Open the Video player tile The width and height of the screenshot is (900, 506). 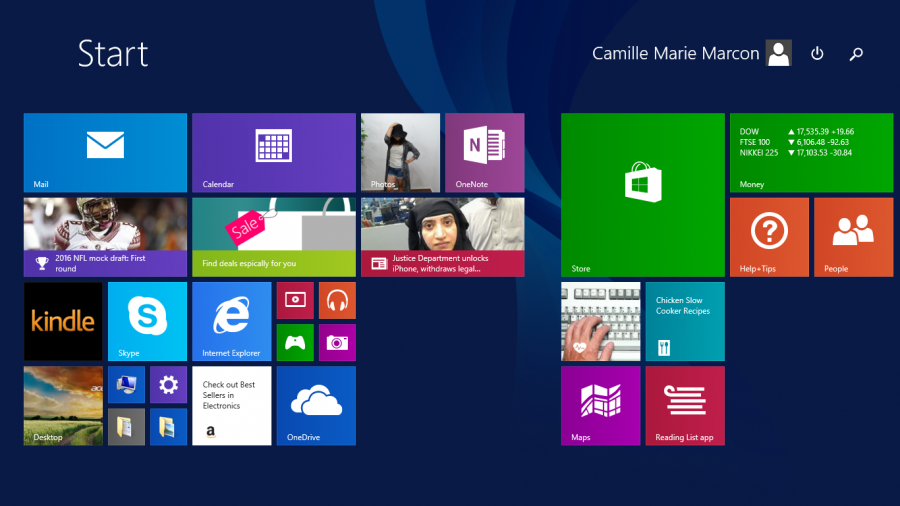tap(295, 300)
